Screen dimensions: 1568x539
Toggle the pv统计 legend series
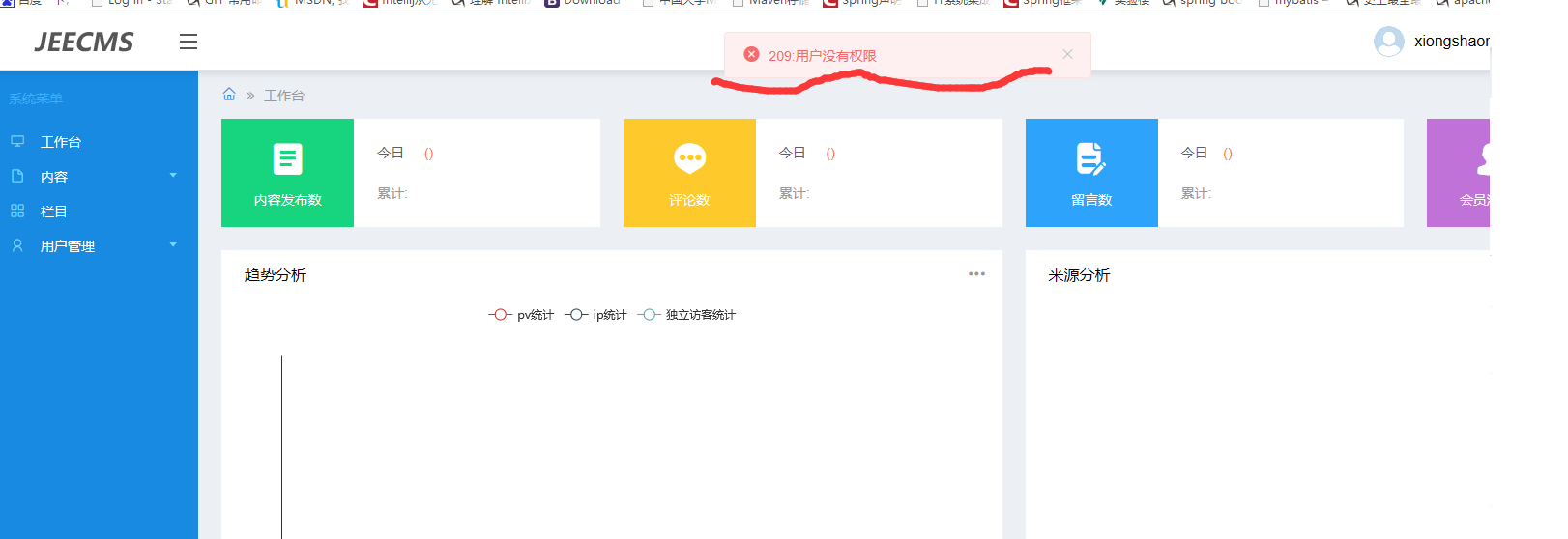[x=521, y=315]
